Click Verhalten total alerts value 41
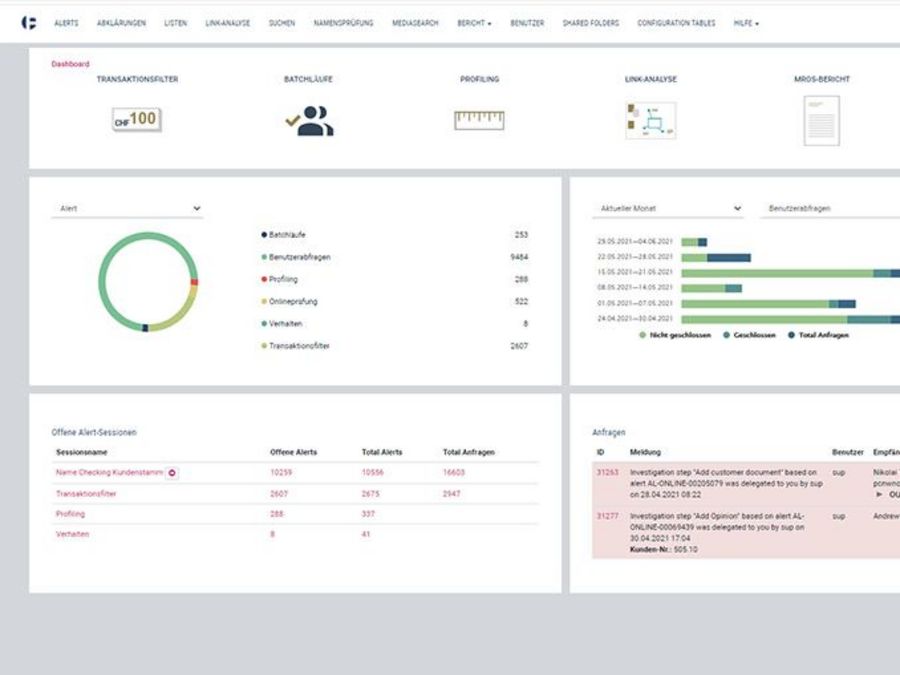 click(x=366, y=534)
